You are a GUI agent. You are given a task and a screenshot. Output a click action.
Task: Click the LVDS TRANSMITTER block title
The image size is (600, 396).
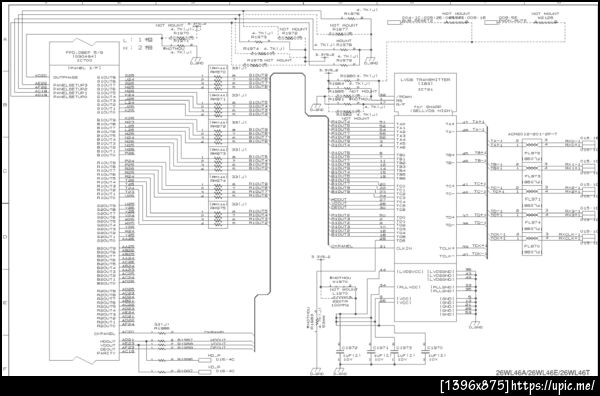pos(425,80)
